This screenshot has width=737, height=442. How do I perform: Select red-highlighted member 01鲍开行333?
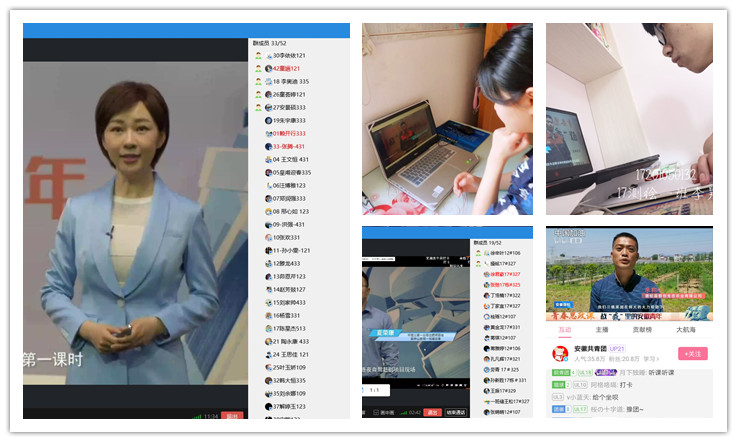pyautogui.click(x=289, y=133)
